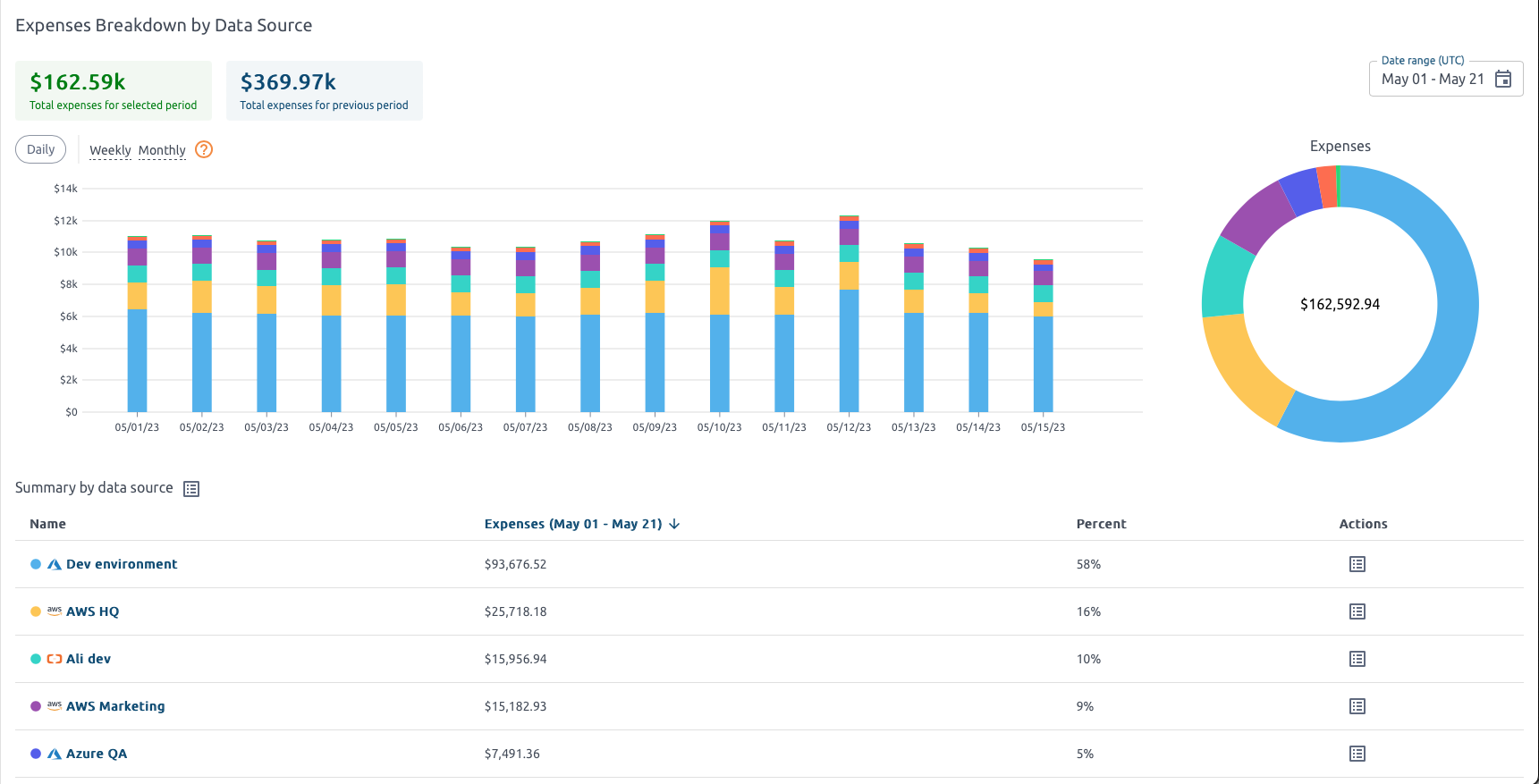Image resolution: width=1539 pixels, height=784 pixels.
Task: Open the AWS Marketing data source link
Action: pos(115,706)
